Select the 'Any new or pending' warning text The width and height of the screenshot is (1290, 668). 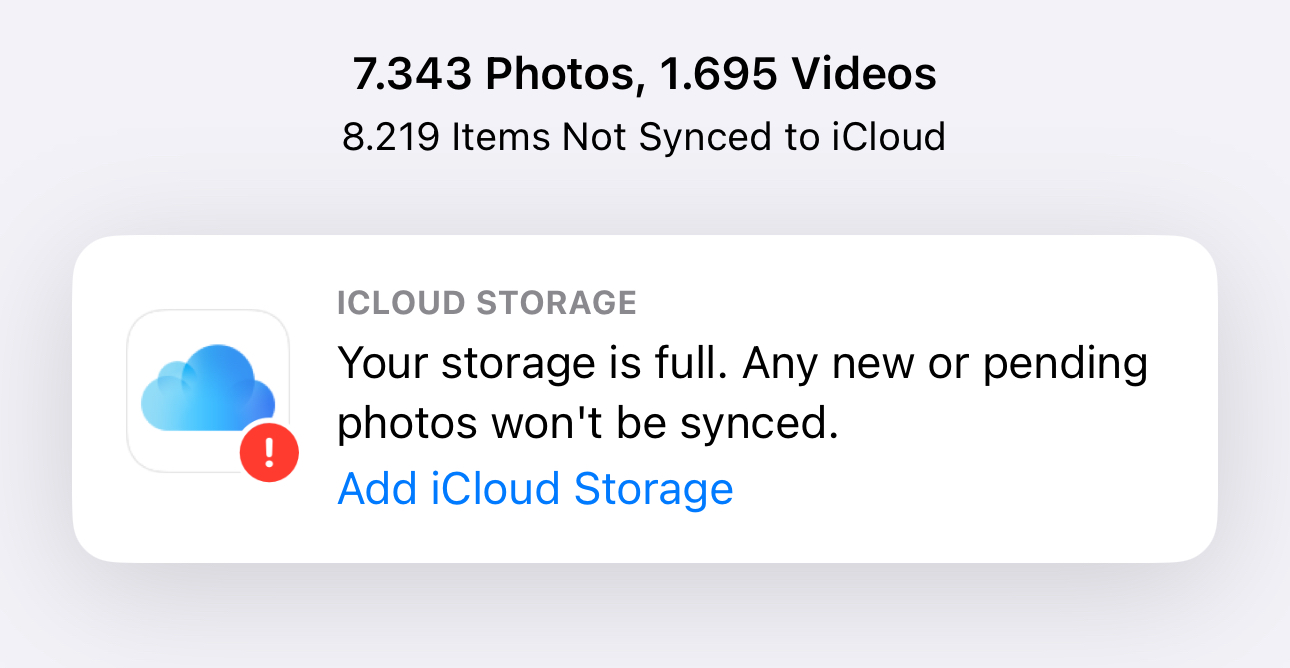pos(945,363)
